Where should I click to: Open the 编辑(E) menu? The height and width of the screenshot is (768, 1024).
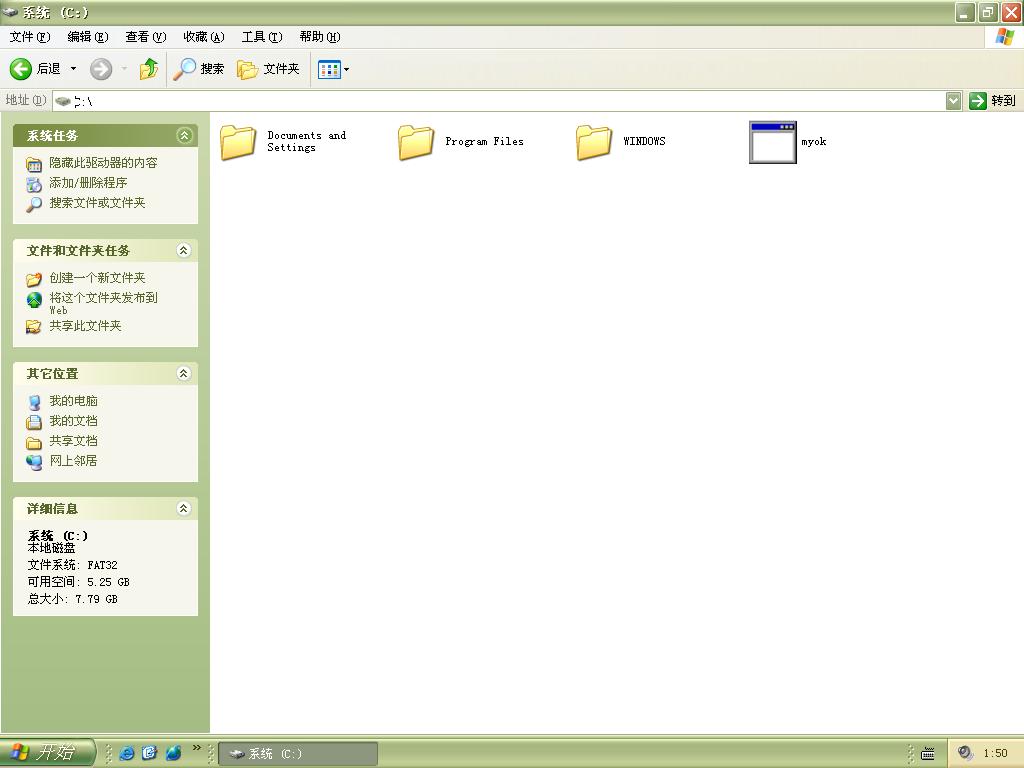[88, 37]
